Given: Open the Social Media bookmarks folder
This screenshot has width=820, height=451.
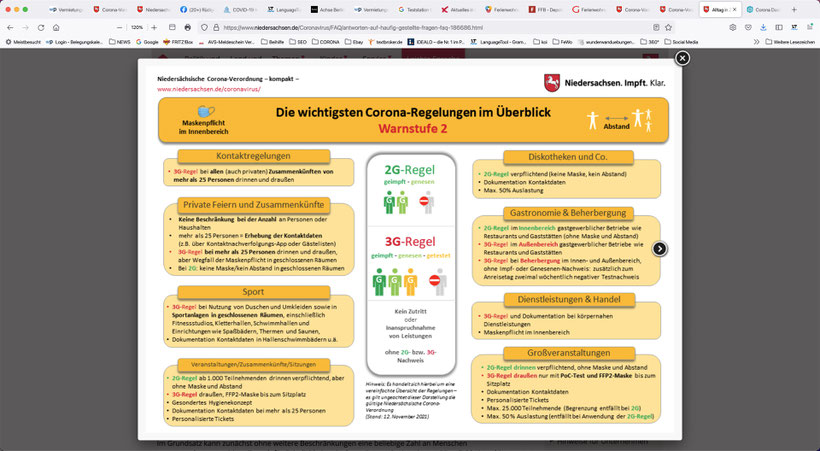Looking at the screenshot, I should point(681,42).
